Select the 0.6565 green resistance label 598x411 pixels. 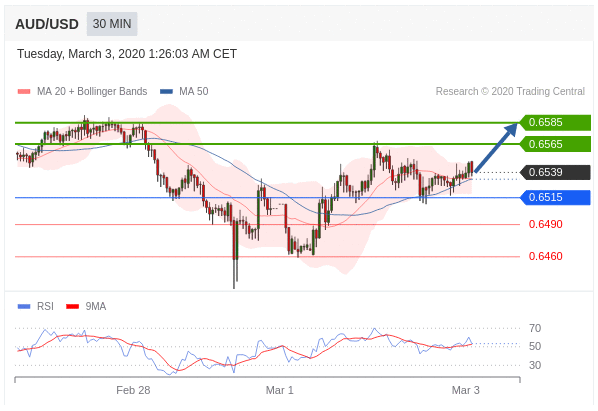(x=555, y=144)
